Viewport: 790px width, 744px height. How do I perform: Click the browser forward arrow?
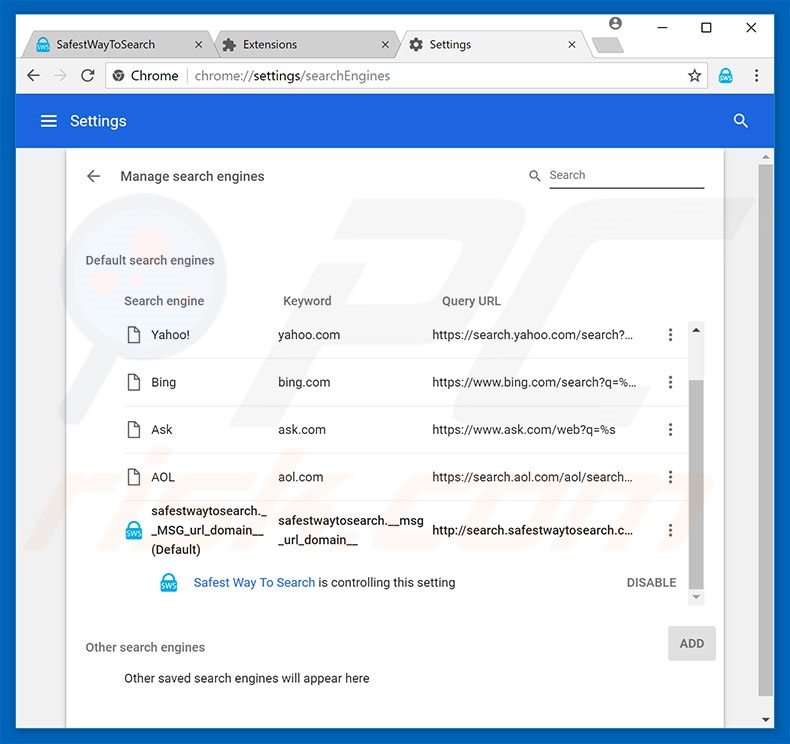tap(60, 76)
